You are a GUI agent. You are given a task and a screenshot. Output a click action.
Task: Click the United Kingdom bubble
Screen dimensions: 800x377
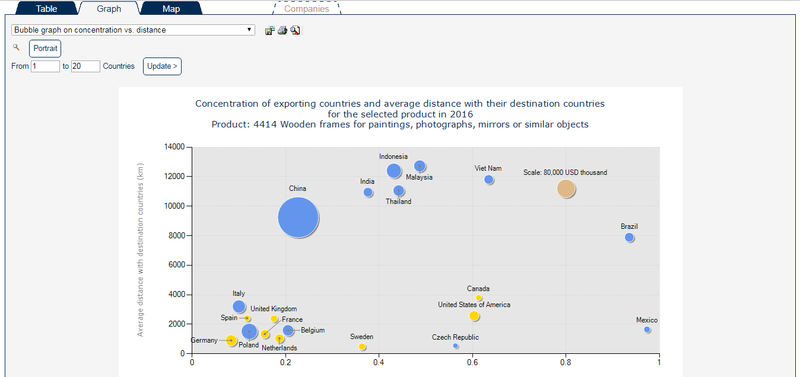pos(274,319)
